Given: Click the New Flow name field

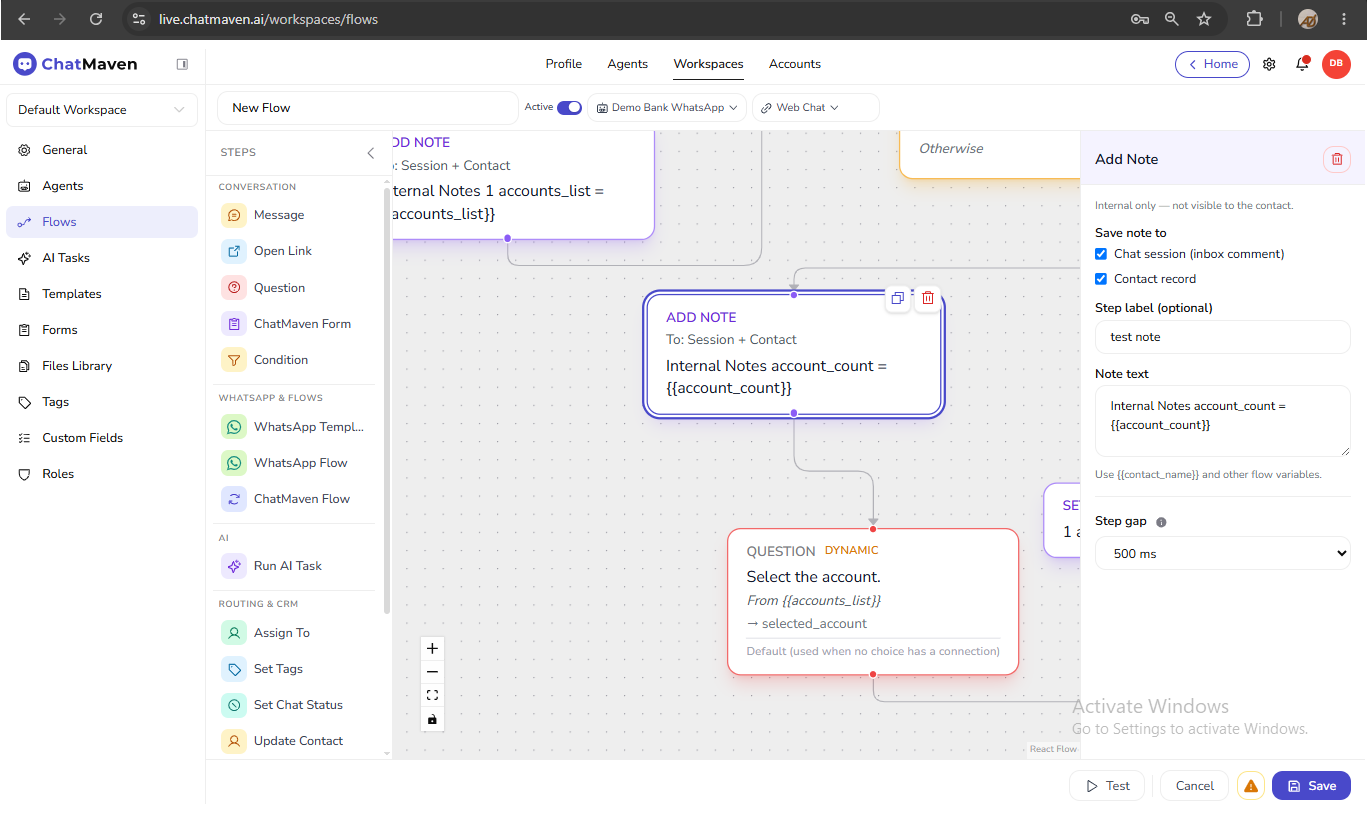Looking at the screenshot, I should pyautogui.click(x=367, y=108).
